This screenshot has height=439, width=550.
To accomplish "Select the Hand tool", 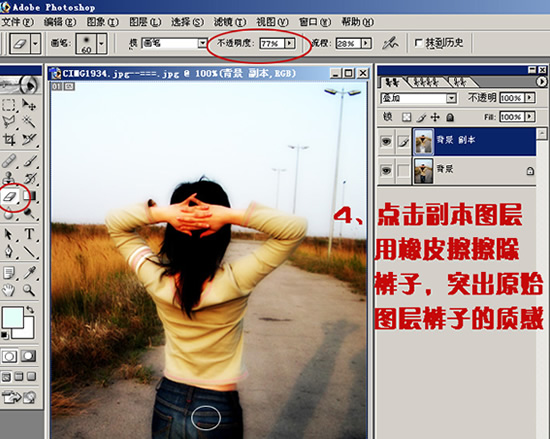I will click(9, 290).
